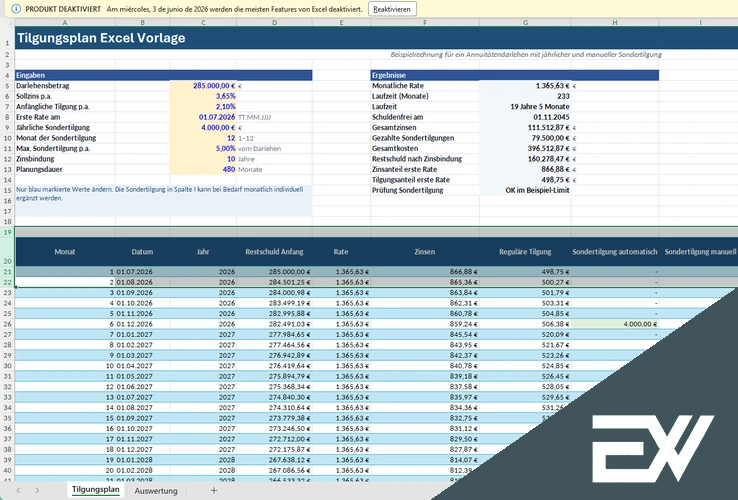Click the Reguläre Tilgung table header
738x500 pixels.
coord(525,252)
